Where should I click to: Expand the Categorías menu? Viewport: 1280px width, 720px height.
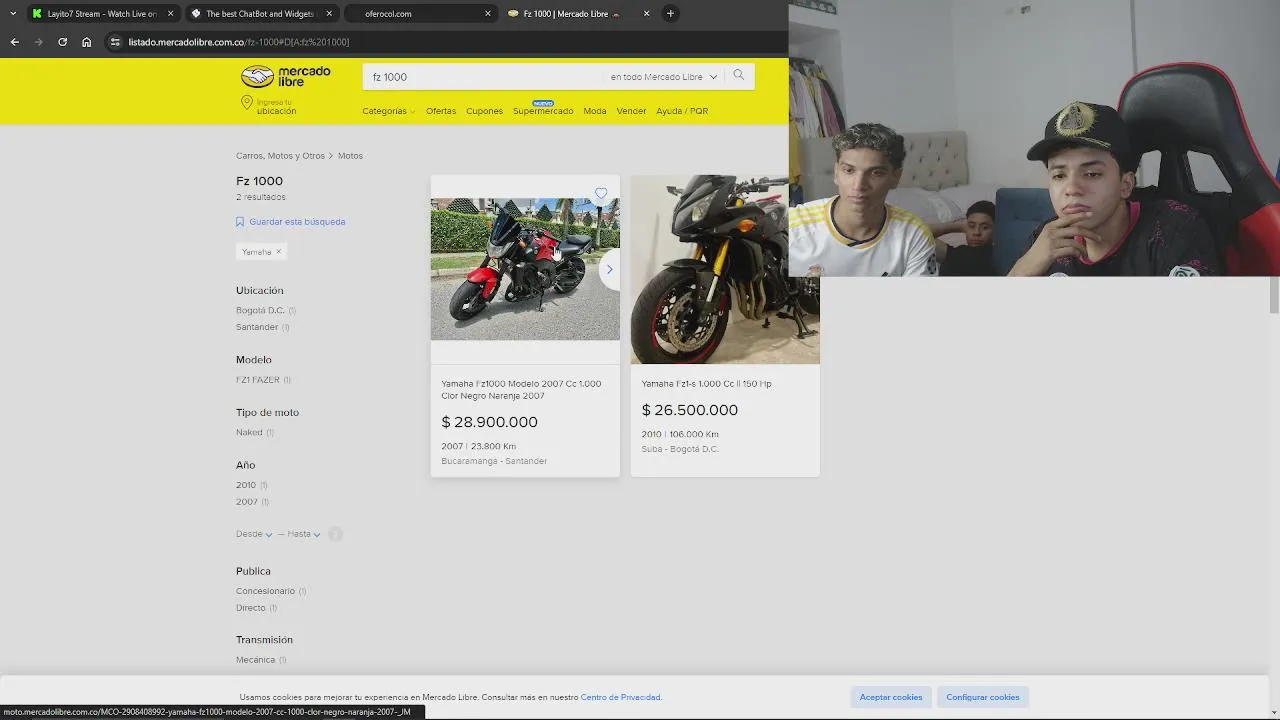388,111
